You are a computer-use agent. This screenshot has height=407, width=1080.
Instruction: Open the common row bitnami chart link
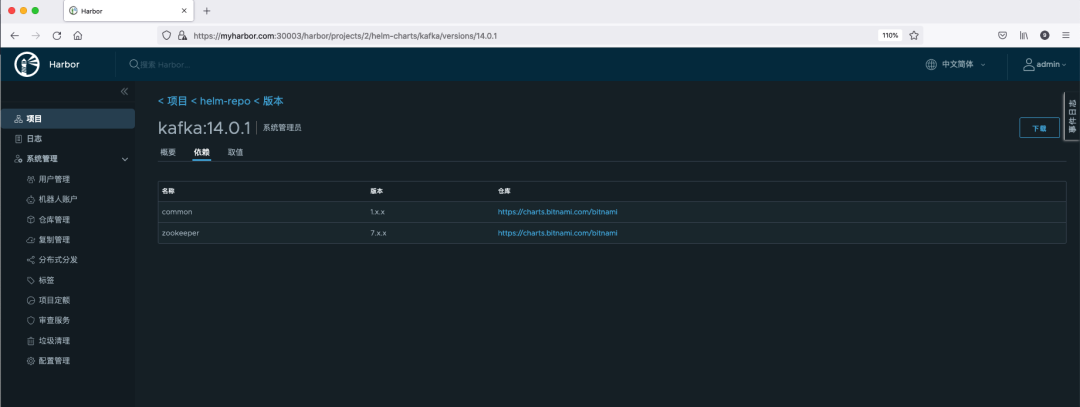click(558, 212)
